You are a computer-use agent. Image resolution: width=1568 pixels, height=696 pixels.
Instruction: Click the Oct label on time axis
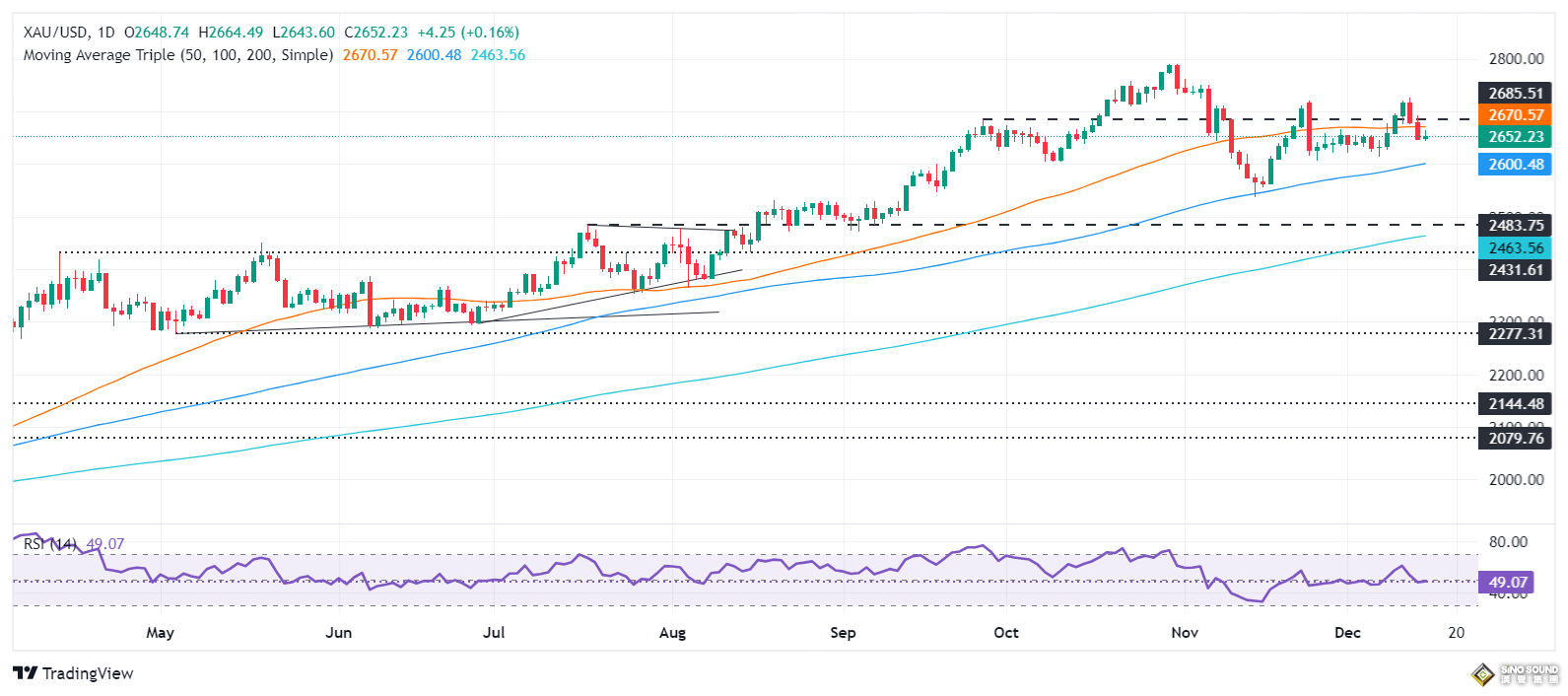click(1006, 633)
